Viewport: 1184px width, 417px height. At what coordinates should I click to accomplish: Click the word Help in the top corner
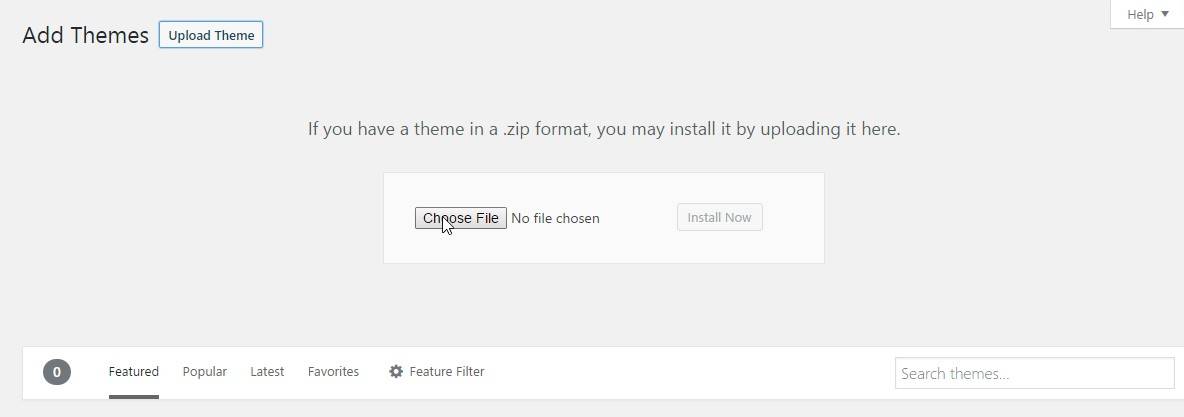[1140, 14]
